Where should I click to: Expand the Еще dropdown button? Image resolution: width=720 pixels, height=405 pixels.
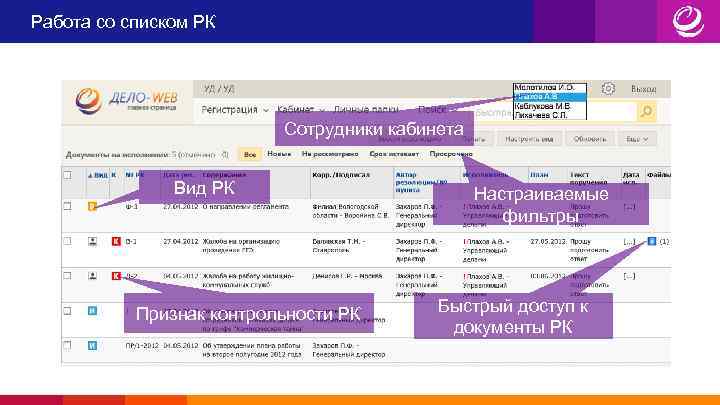(637, 139)
